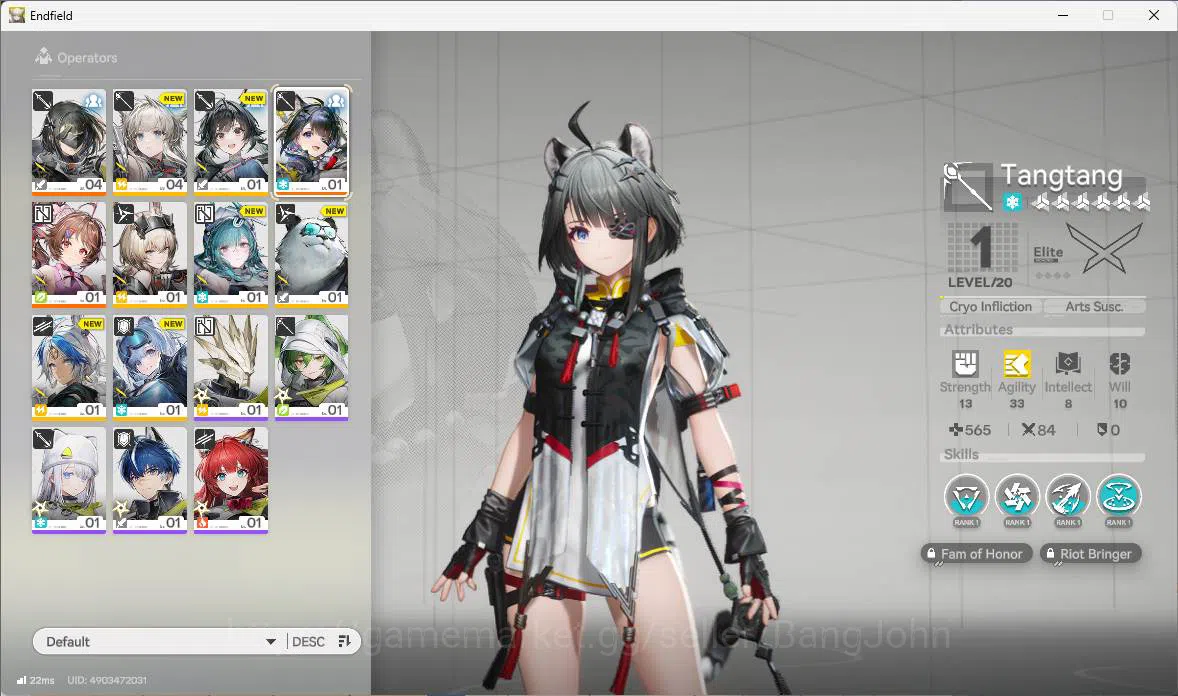Select the teal-haired operator card marked NEW

pyautogui.click(x=231, y=254)
